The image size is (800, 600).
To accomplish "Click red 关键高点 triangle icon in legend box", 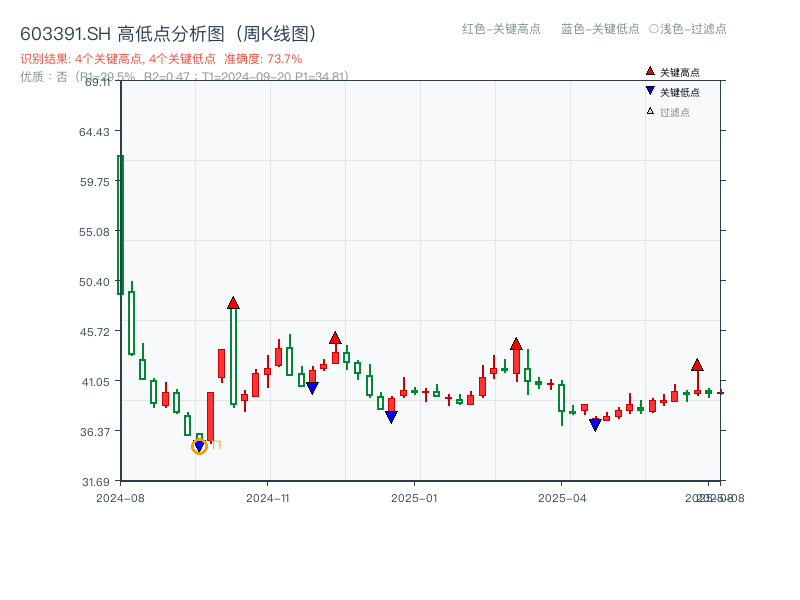I will coord(648,72).
